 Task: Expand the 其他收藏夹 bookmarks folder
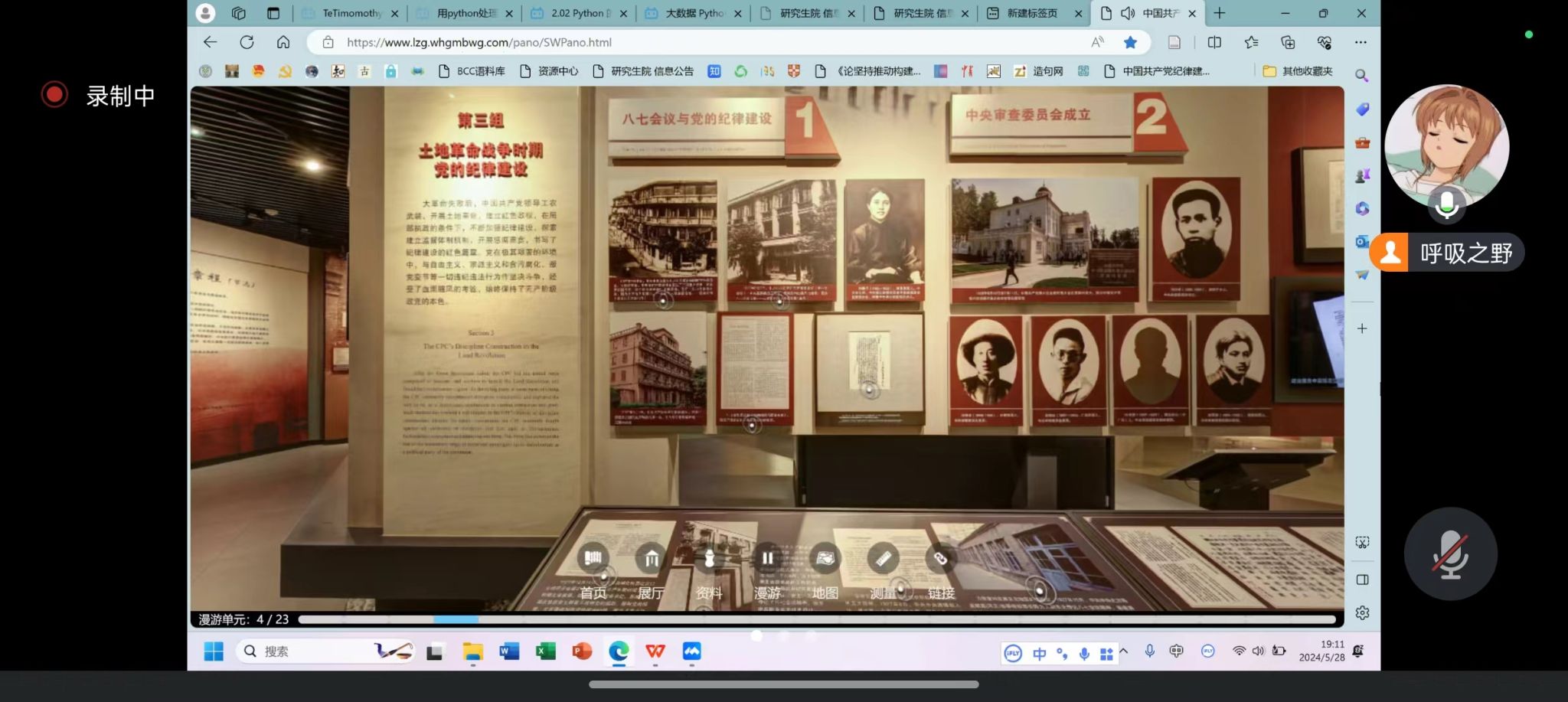[1298, 71]
